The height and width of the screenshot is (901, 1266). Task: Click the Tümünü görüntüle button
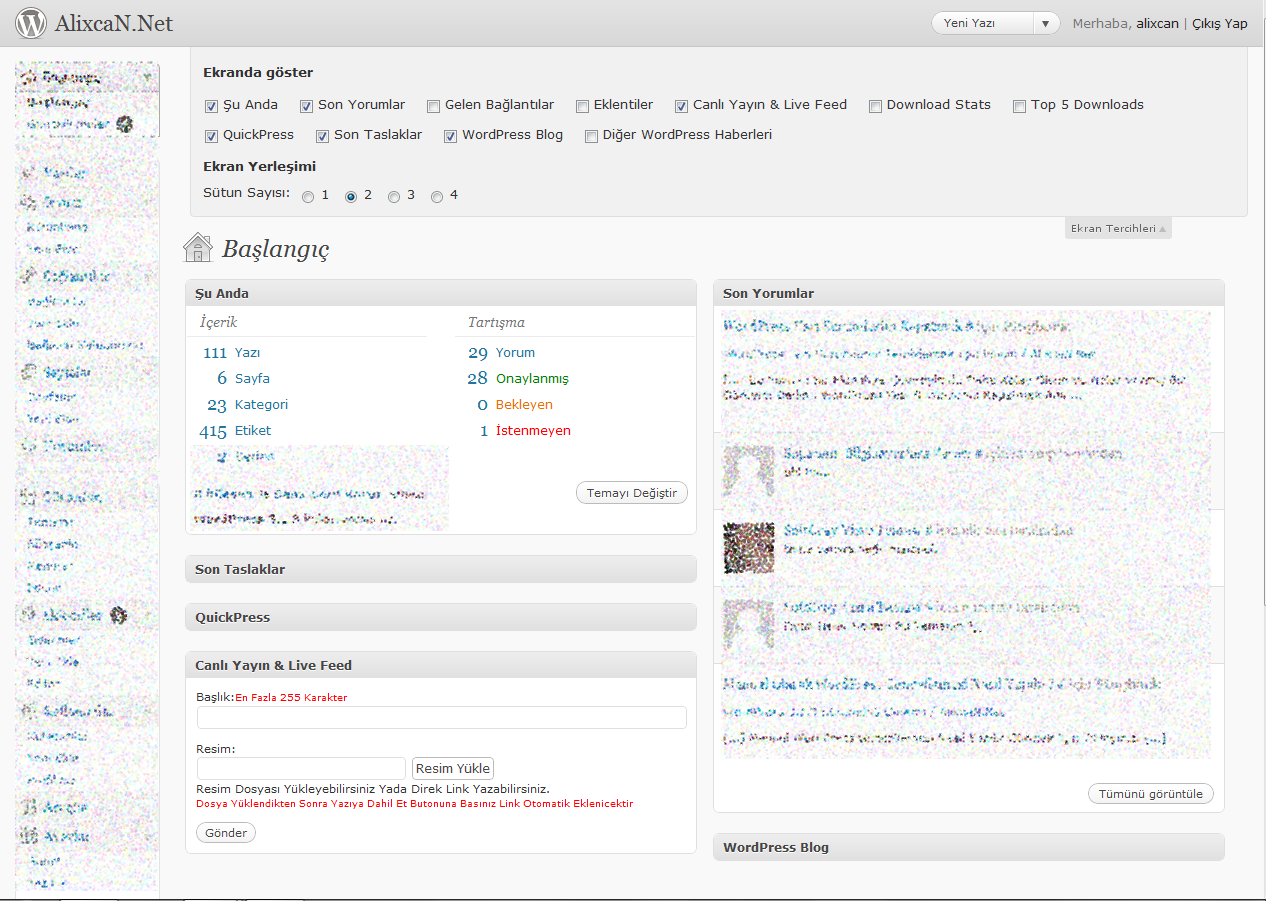click(1151, 794)
